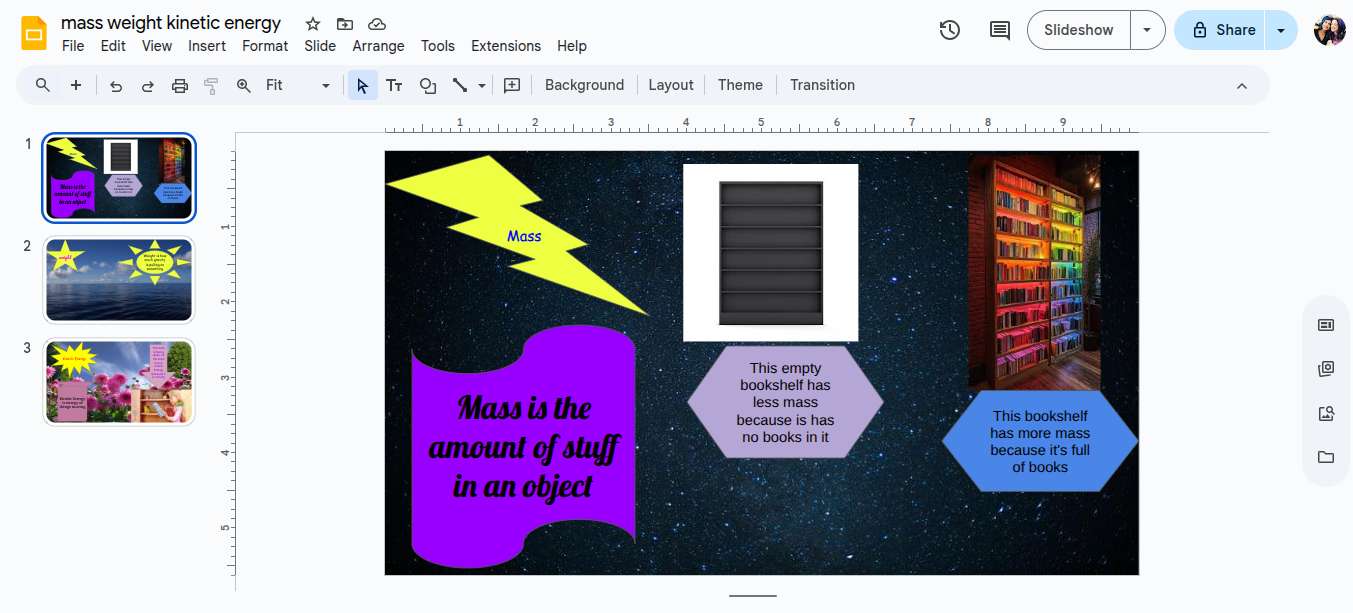Select slide 2 thumbnail
1353x613 pixels.
click(119, 280)
